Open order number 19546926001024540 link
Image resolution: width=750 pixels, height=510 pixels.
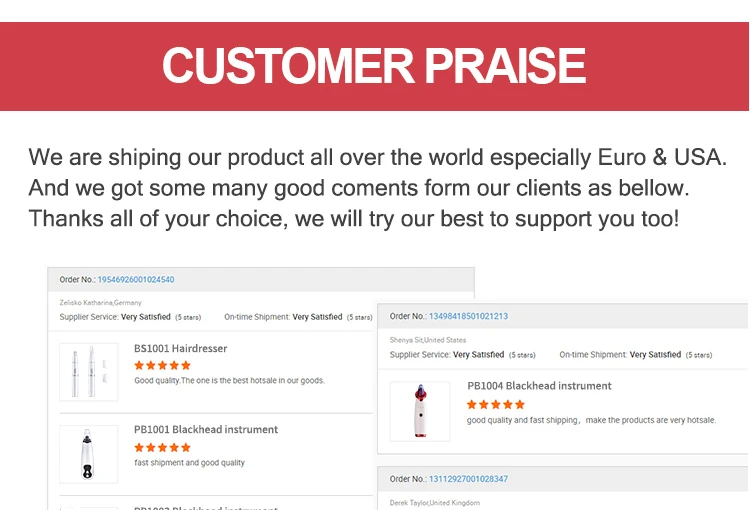tap(136, 280)
